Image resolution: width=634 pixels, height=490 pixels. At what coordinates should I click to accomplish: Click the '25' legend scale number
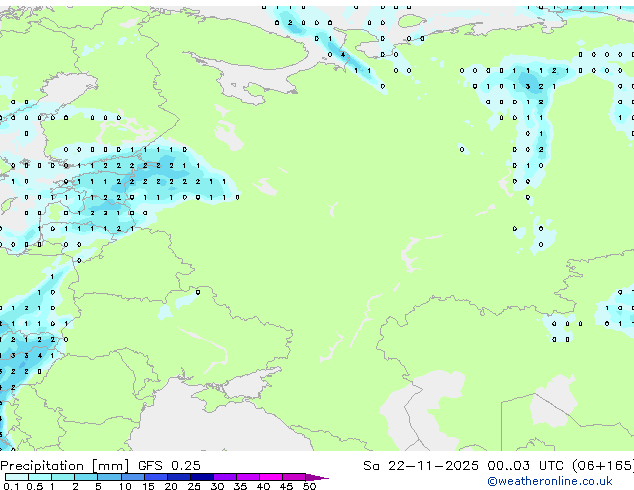tap(194, 486)
